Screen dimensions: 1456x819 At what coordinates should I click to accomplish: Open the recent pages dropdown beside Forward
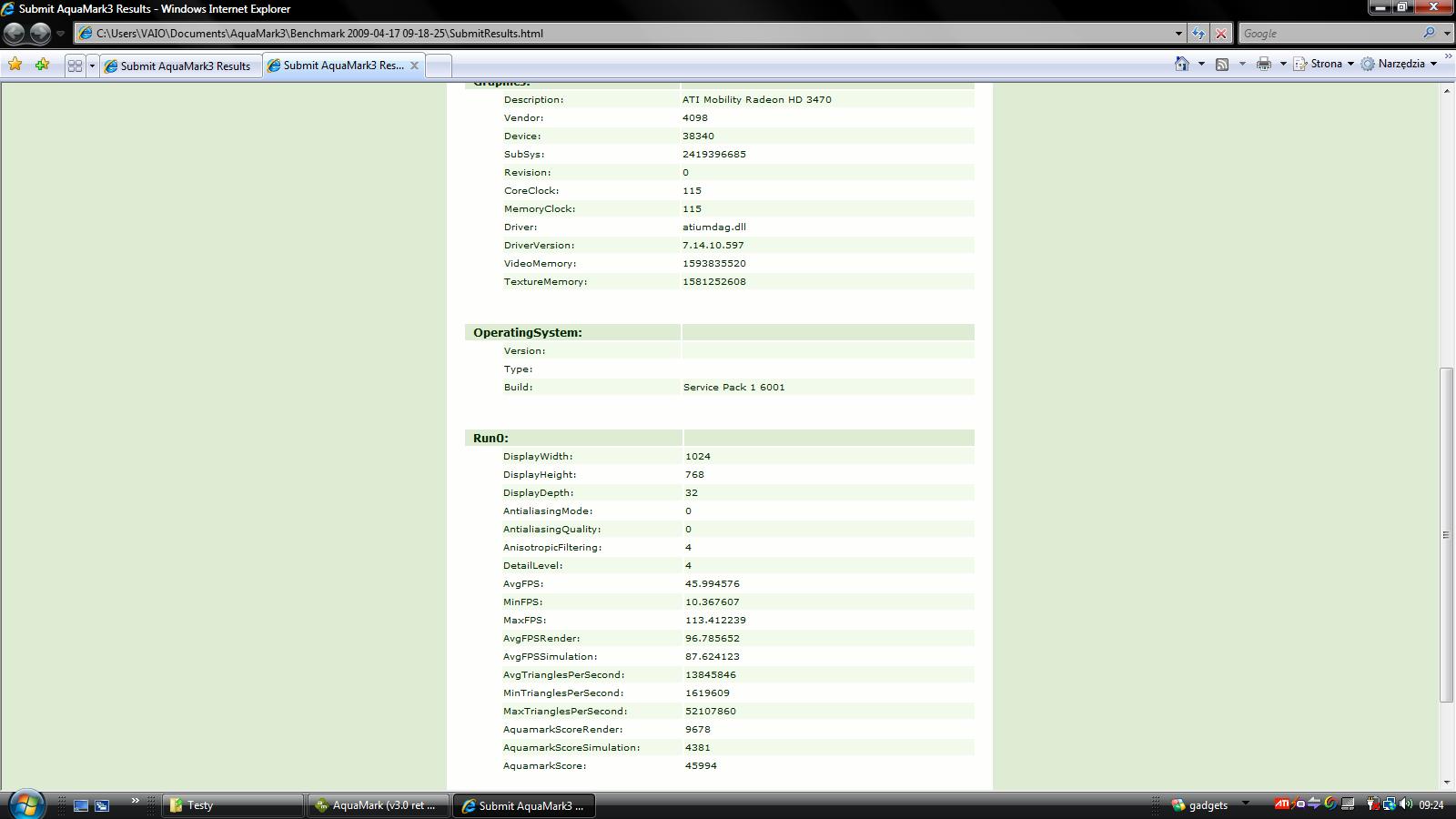(60, 34)
